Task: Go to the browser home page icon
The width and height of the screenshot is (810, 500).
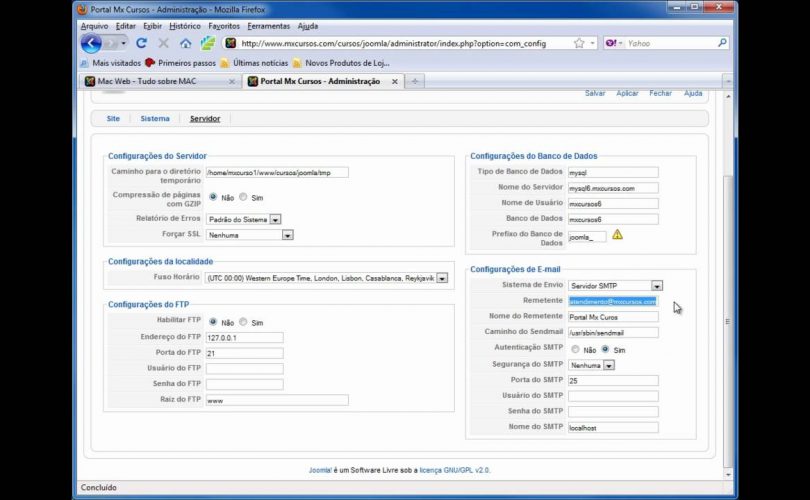Action: click(185, 43)
